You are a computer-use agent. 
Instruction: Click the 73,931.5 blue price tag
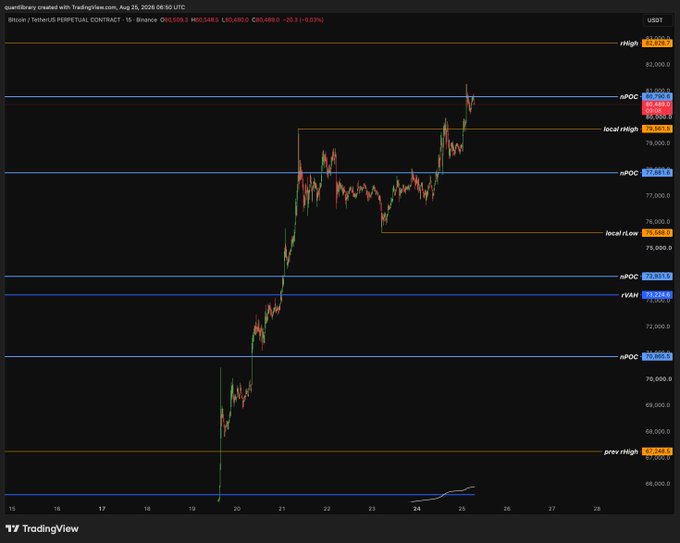pos(657,276)
